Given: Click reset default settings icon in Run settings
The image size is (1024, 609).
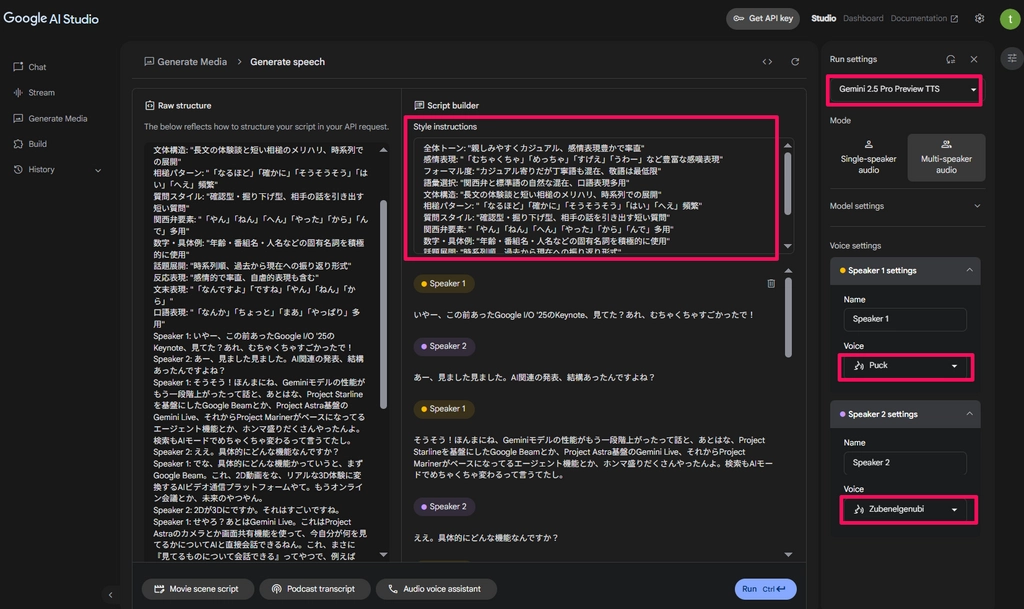Looking at the screenshot, I should tap(950, 59).
